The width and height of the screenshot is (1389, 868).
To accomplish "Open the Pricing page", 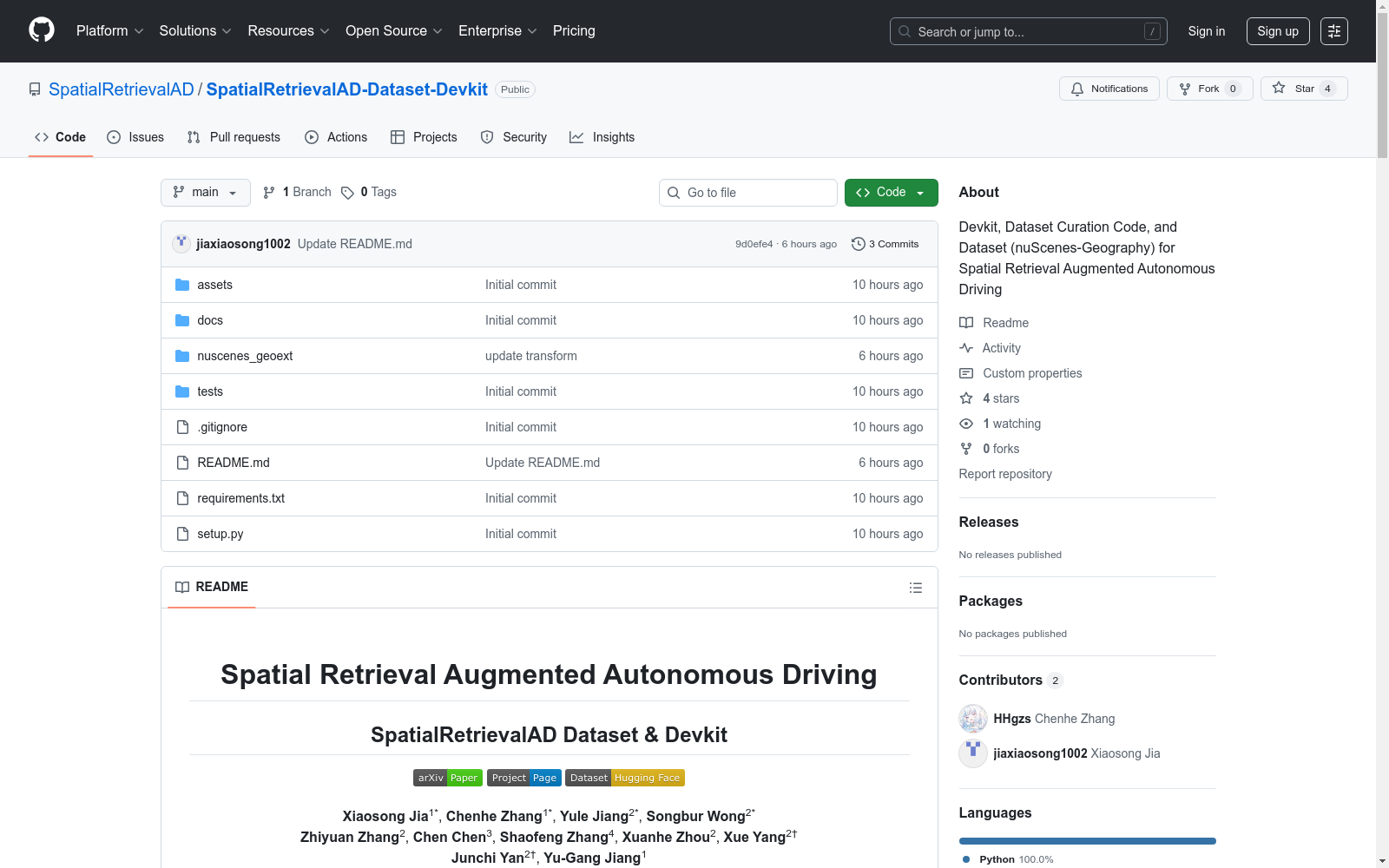I will pos(574,31).
